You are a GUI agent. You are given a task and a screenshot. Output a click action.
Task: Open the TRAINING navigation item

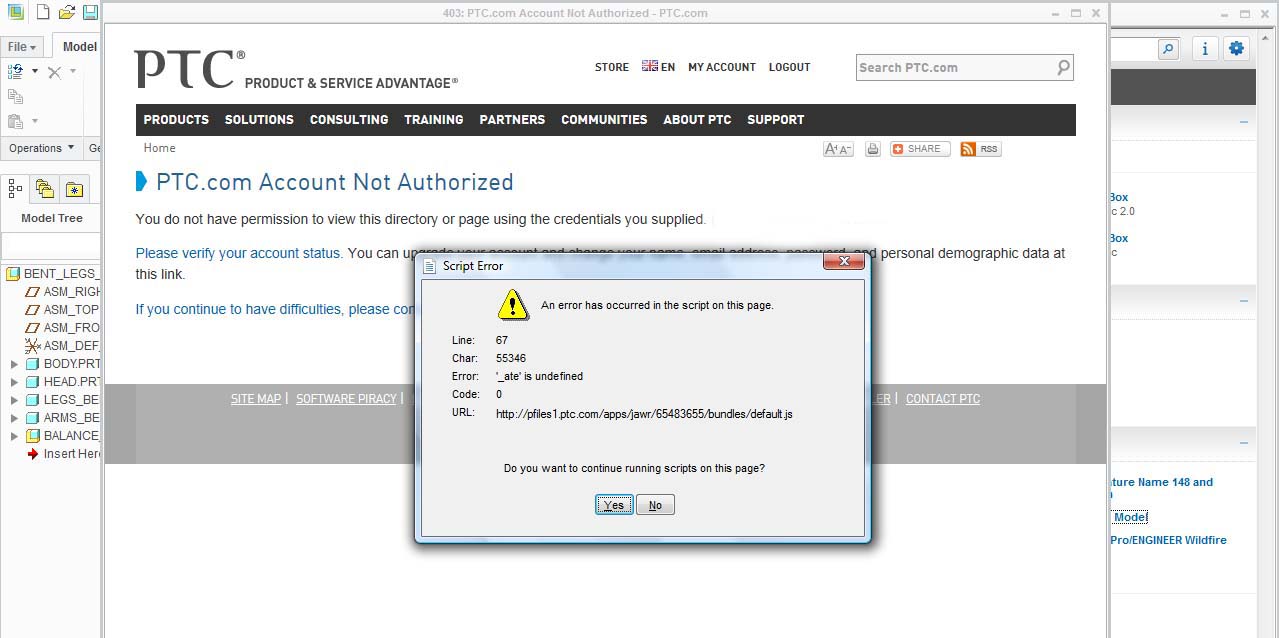tap(434, 119)
